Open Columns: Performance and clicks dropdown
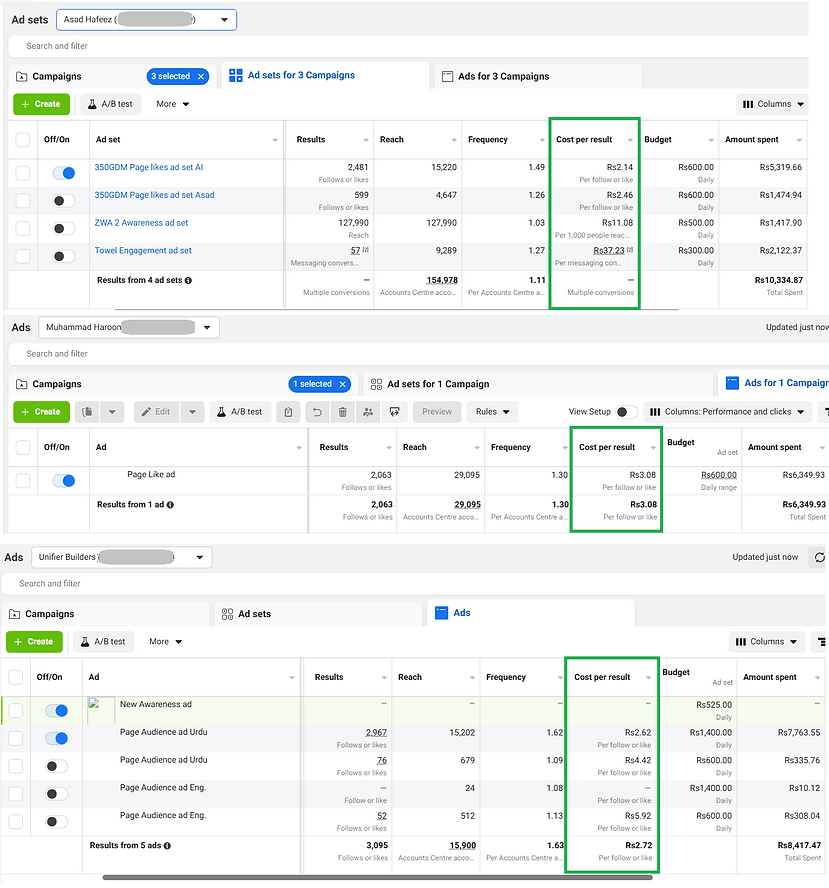The image size is (829, 888). (728, 412)
